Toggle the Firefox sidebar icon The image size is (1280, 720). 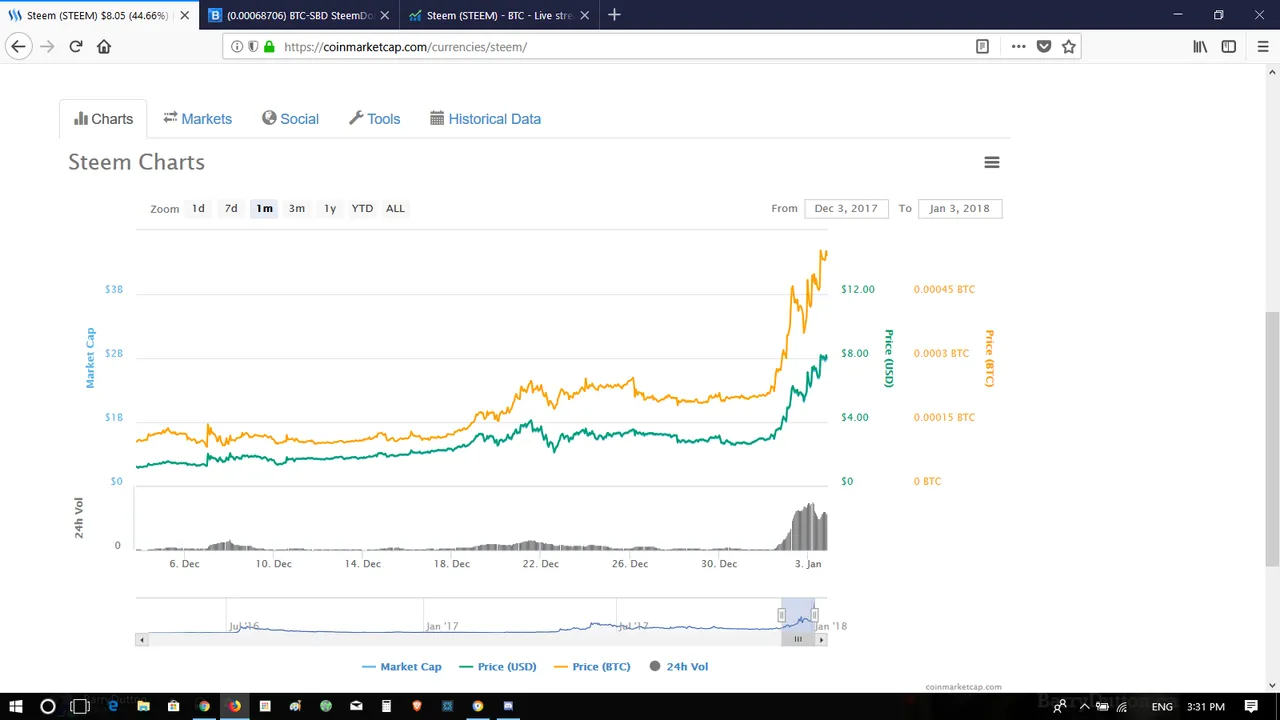click(x=1229, y=46)
